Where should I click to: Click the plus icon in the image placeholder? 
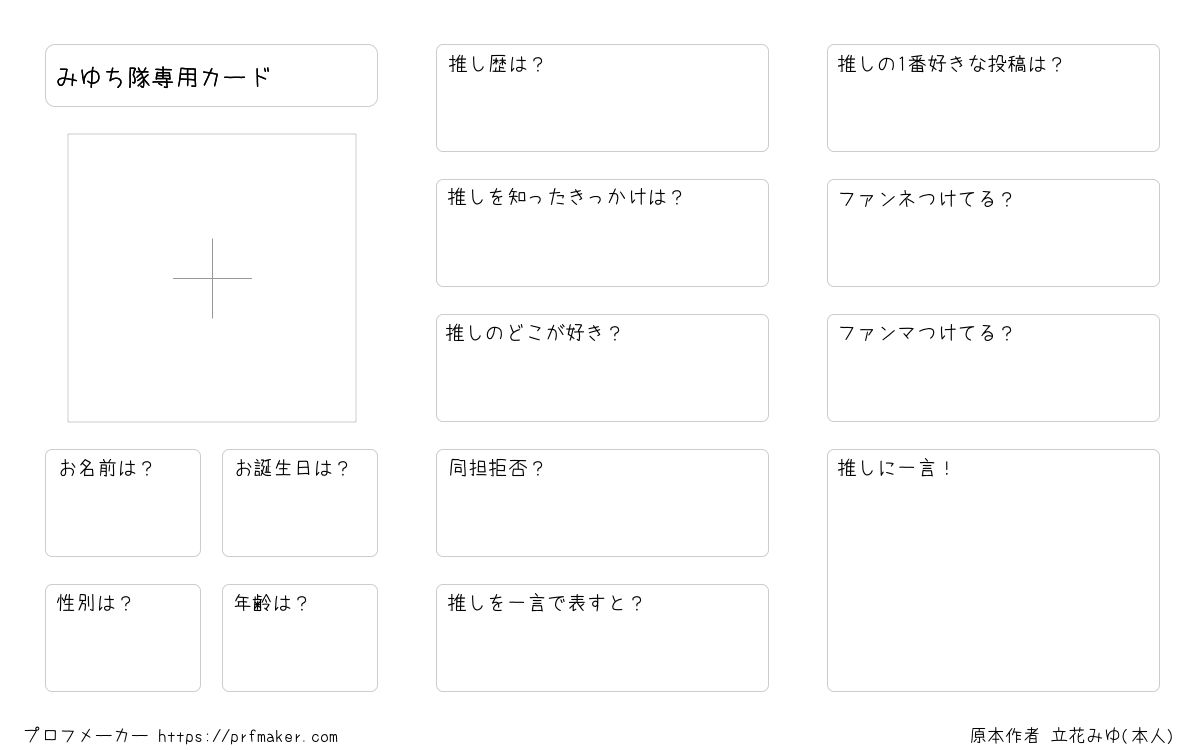tap(212, 278)
